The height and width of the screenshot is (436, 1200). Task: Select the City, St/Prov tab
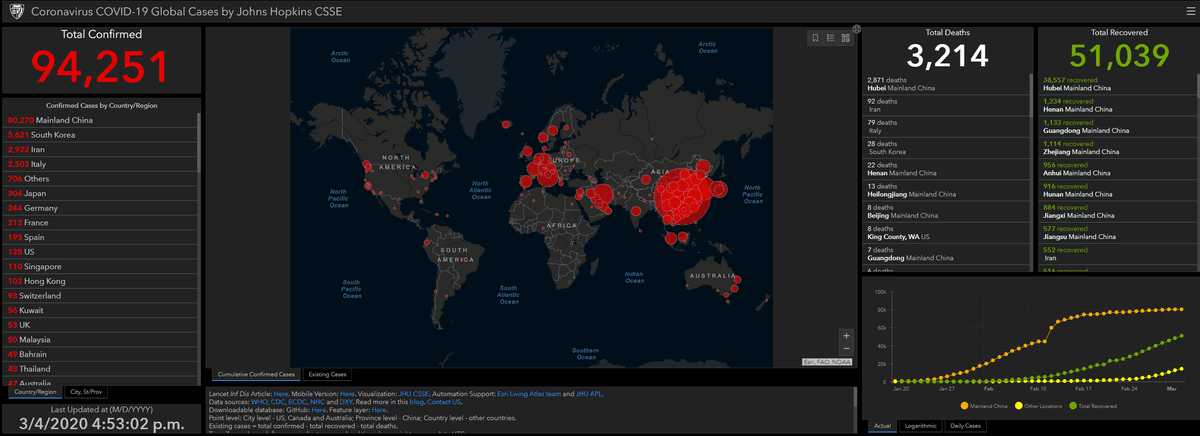(x=86, y=392)
